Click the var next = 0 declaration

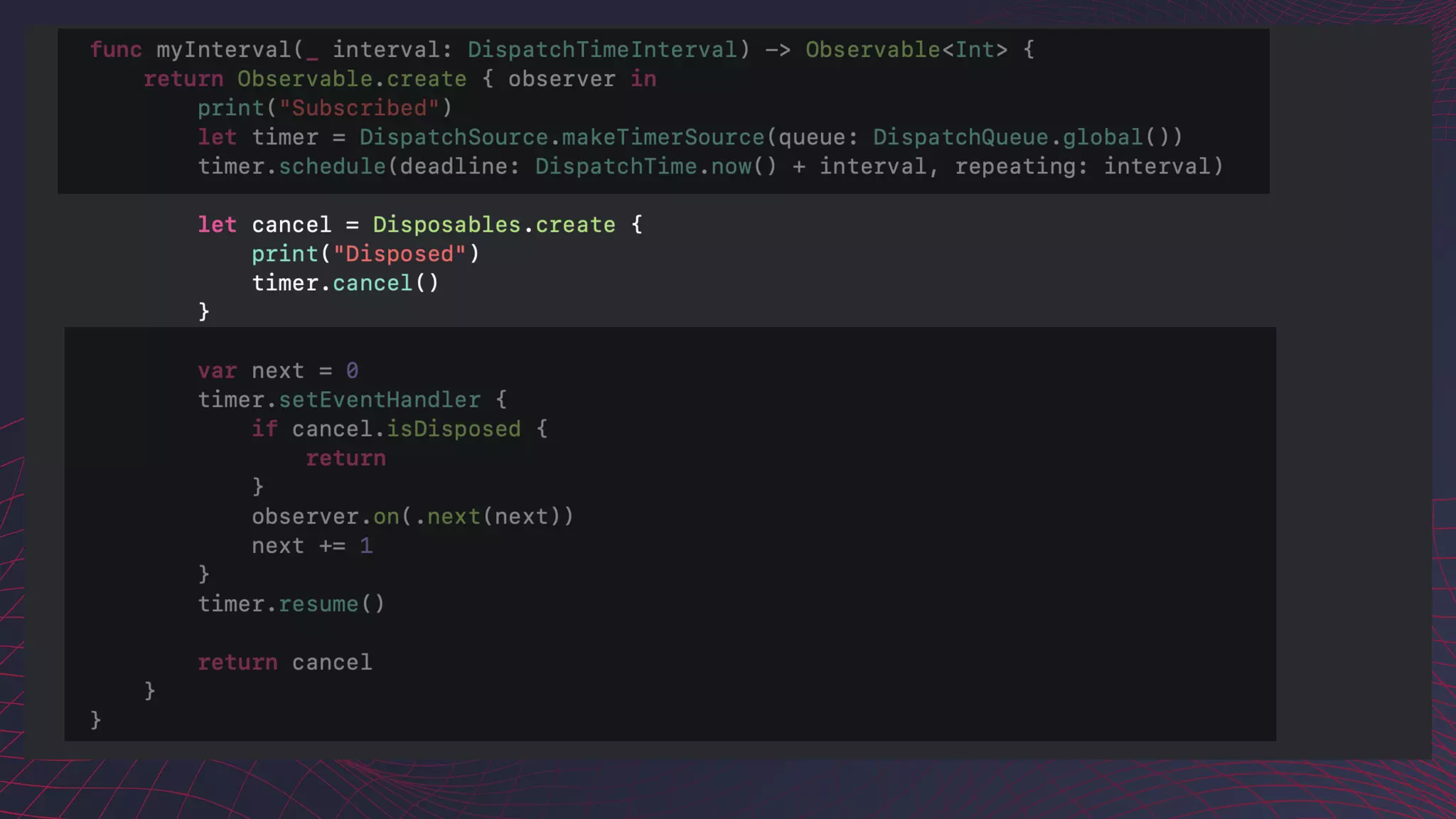pyautogui.click(x=278, y=370)
